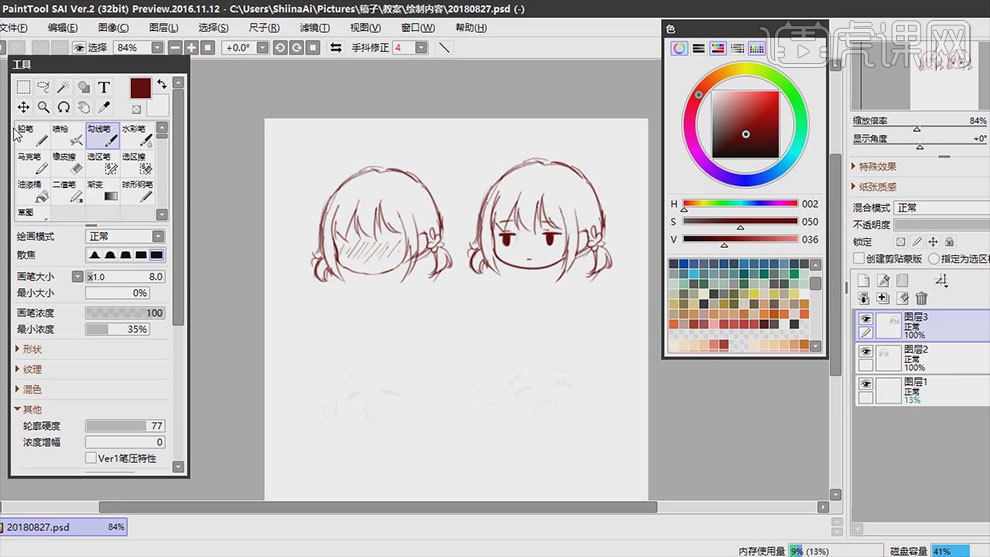This screenshot has height=557, width=990.
Task: Flip the canvas view horizontally
Action: 336,47
